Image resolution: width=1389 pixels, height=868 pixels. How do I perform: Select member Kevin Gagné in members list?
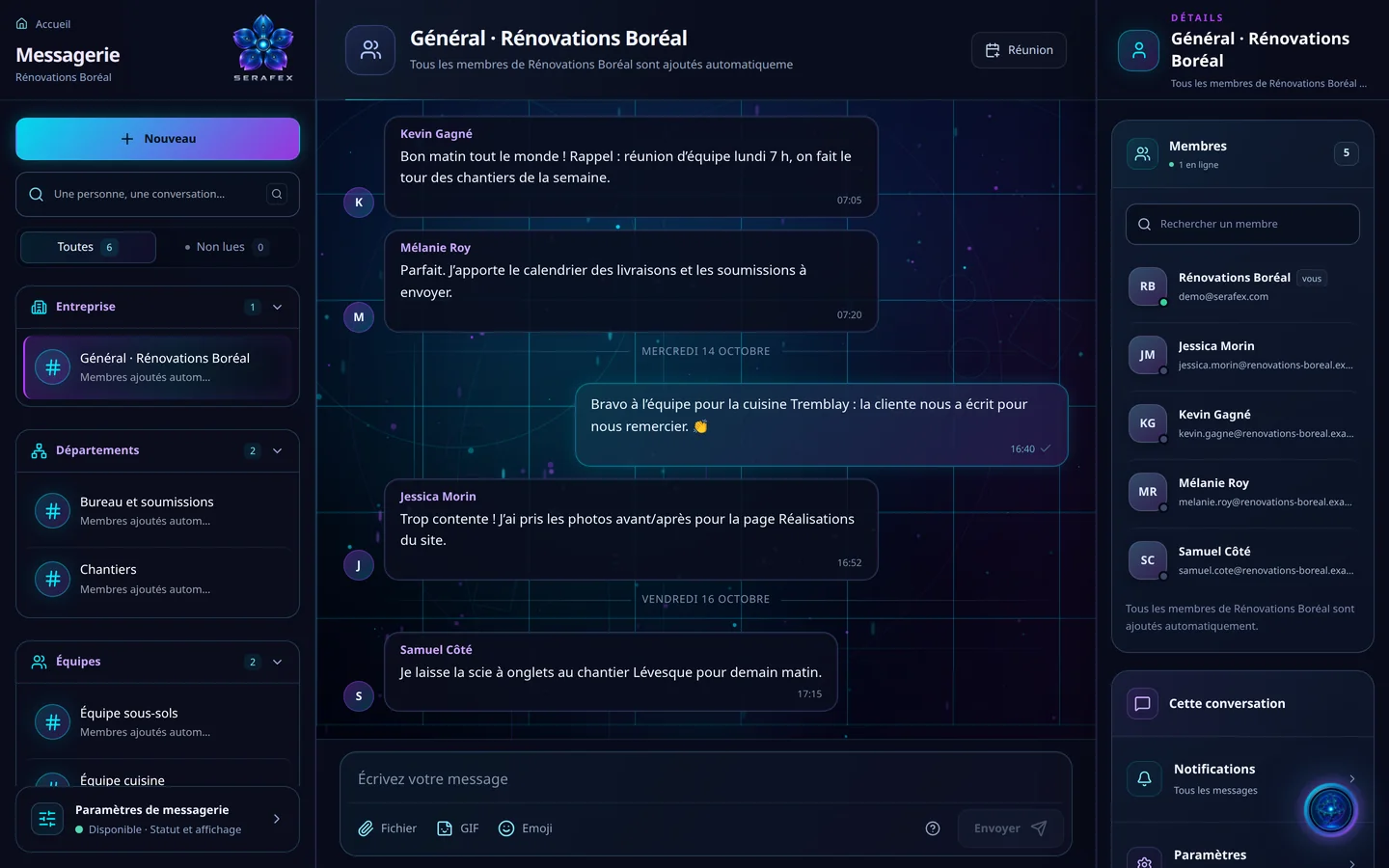[1242, 423]
